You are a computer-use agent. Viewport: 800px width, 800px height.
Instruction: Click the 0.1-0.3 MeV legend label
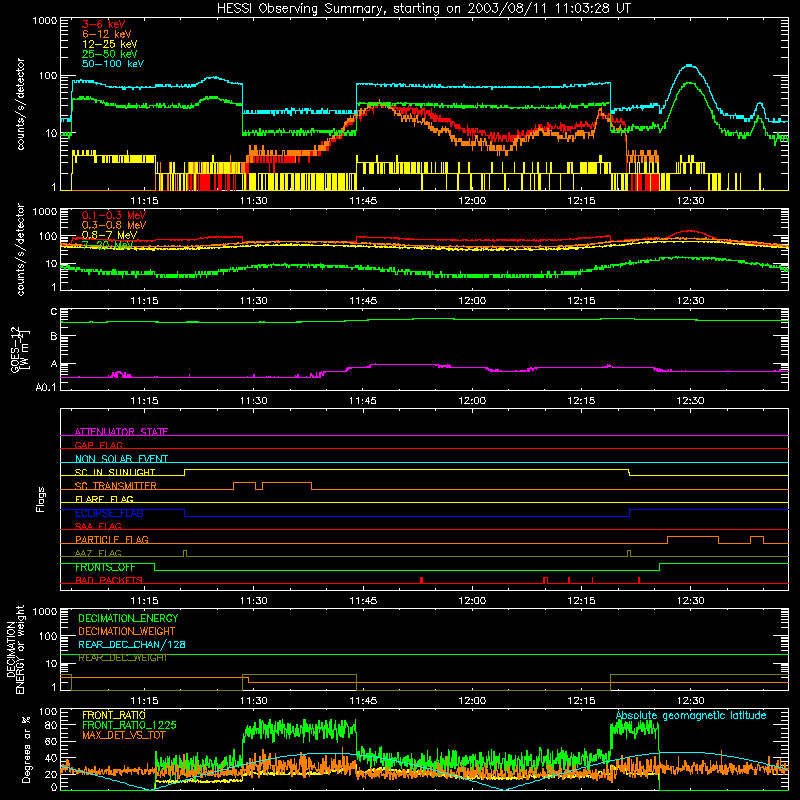point(114,215)
